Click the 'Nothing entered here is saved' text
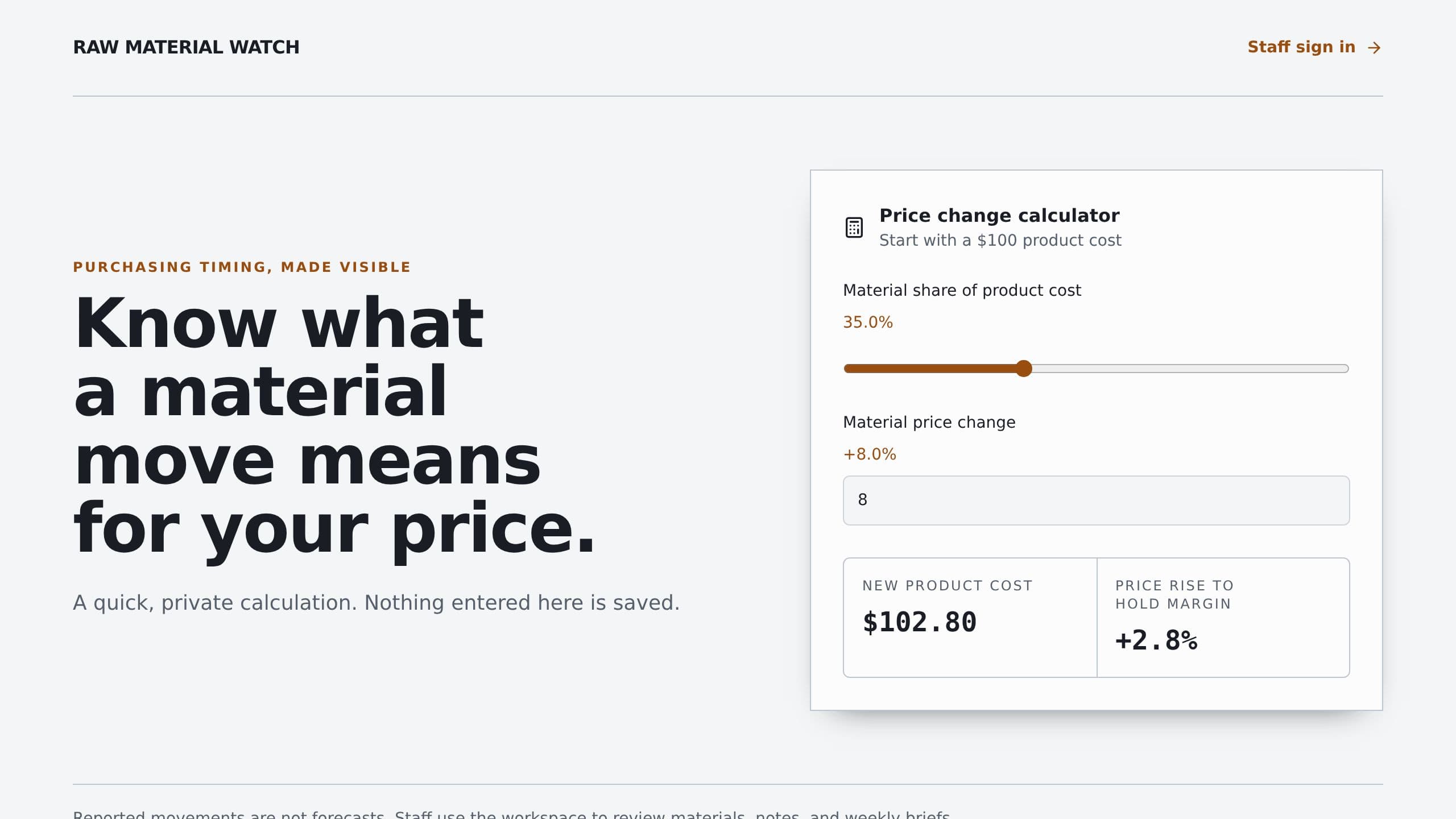Screen dimensions: 1456x819 point(522,603)
